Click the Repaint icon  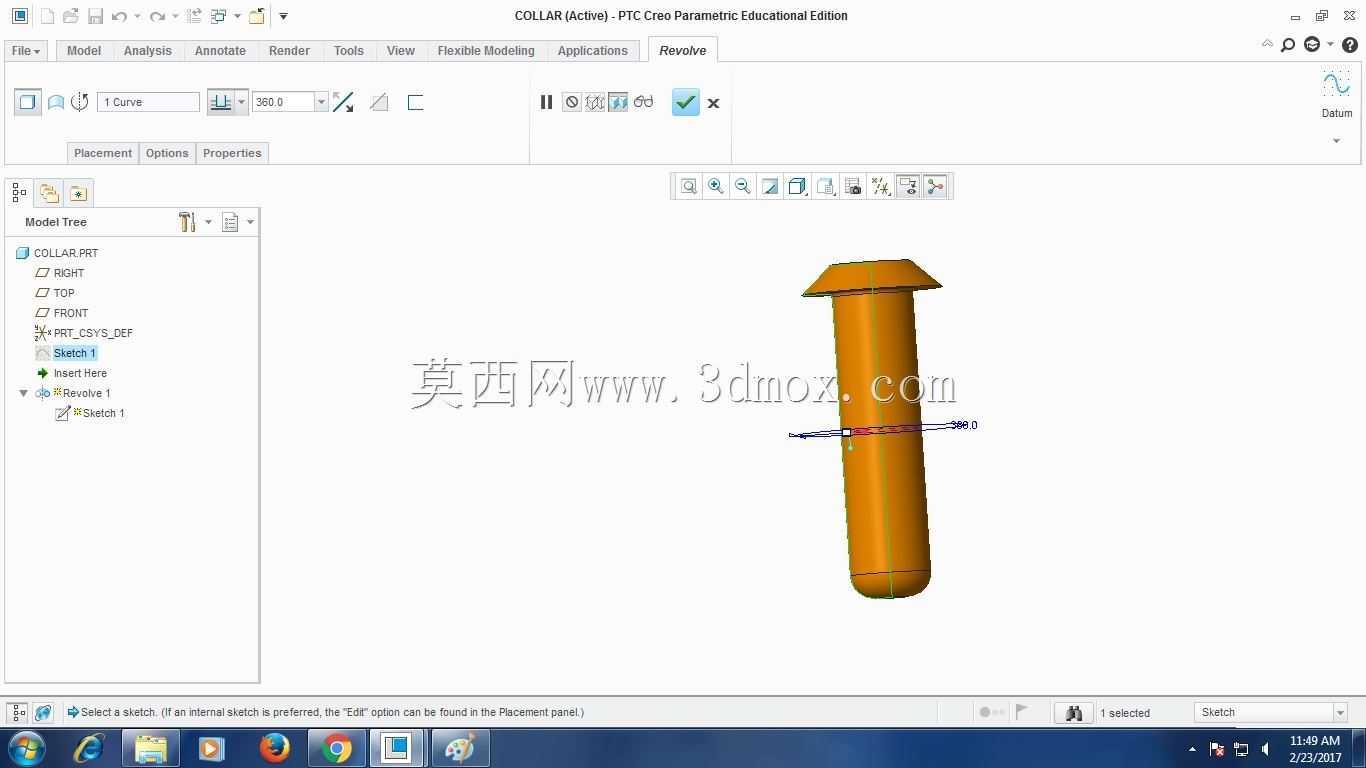[x=770, y=186]
